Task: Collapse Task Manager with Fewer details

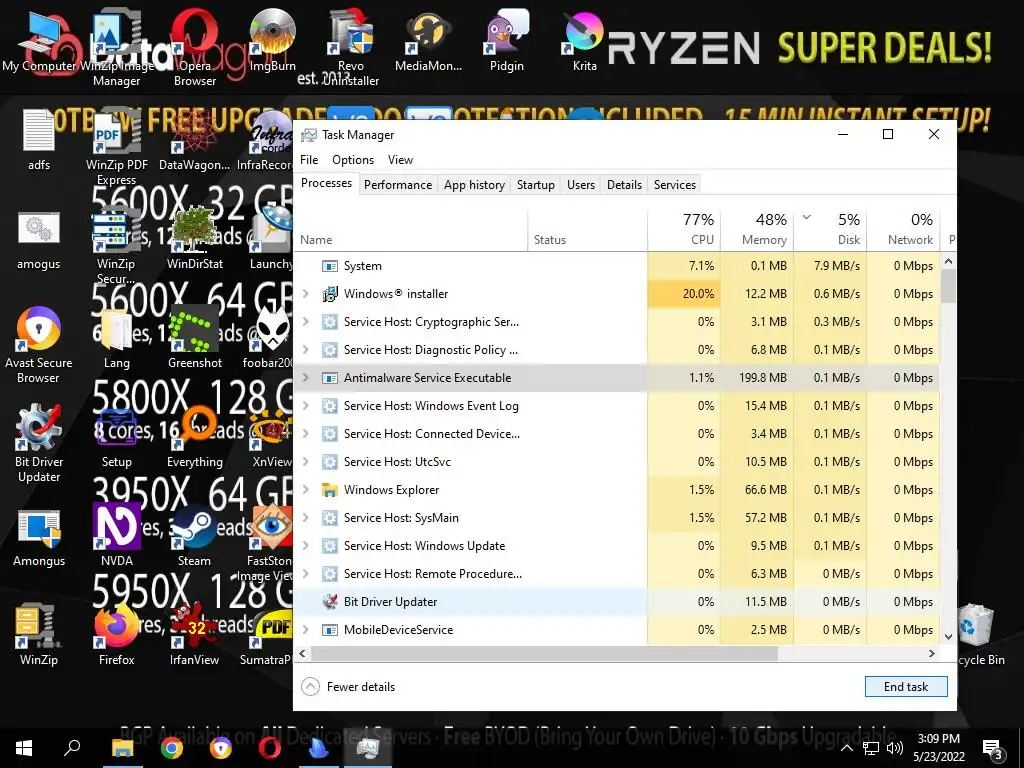Action: coord(349,687)
